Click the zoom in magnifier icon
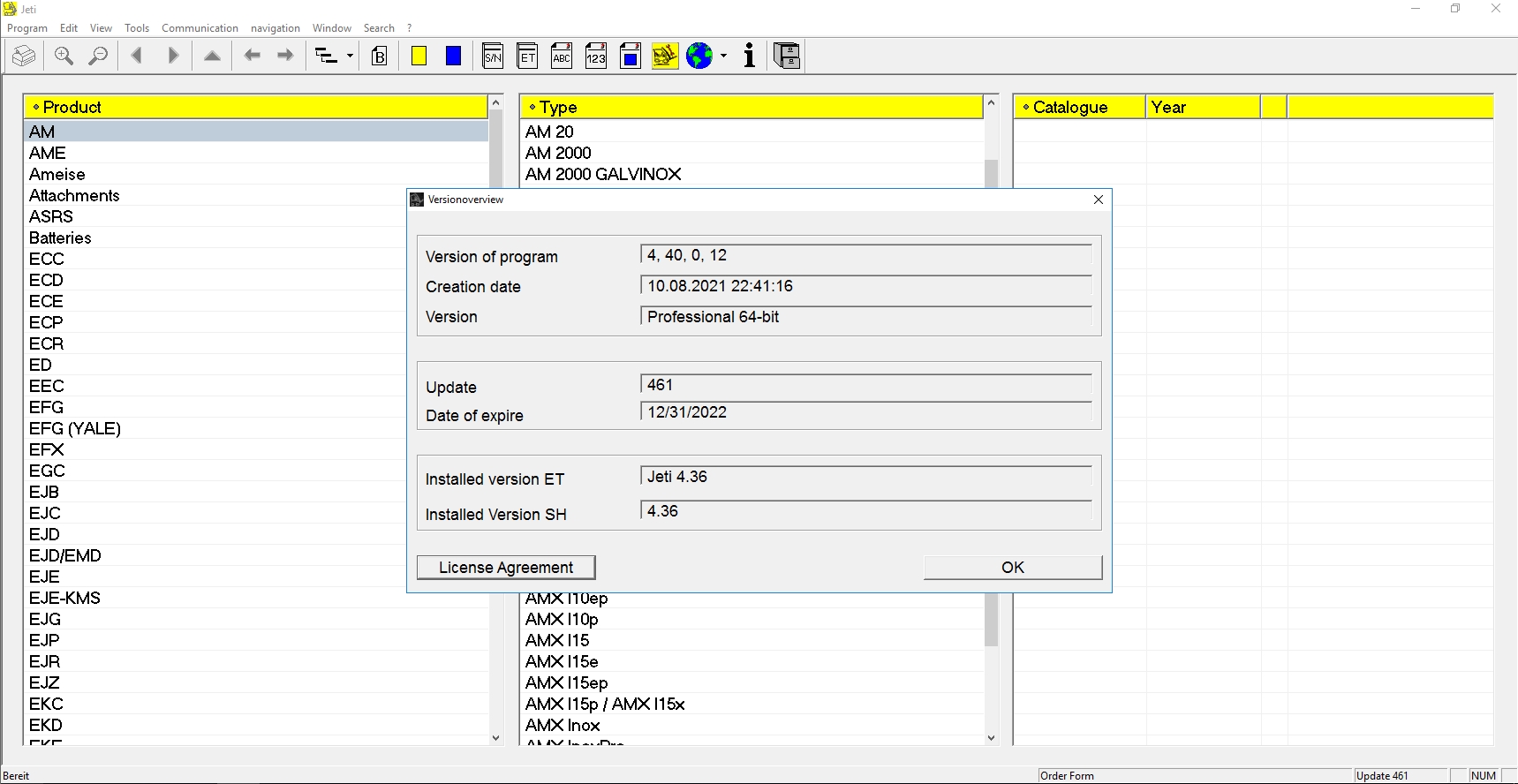 (x=64, y=57)
